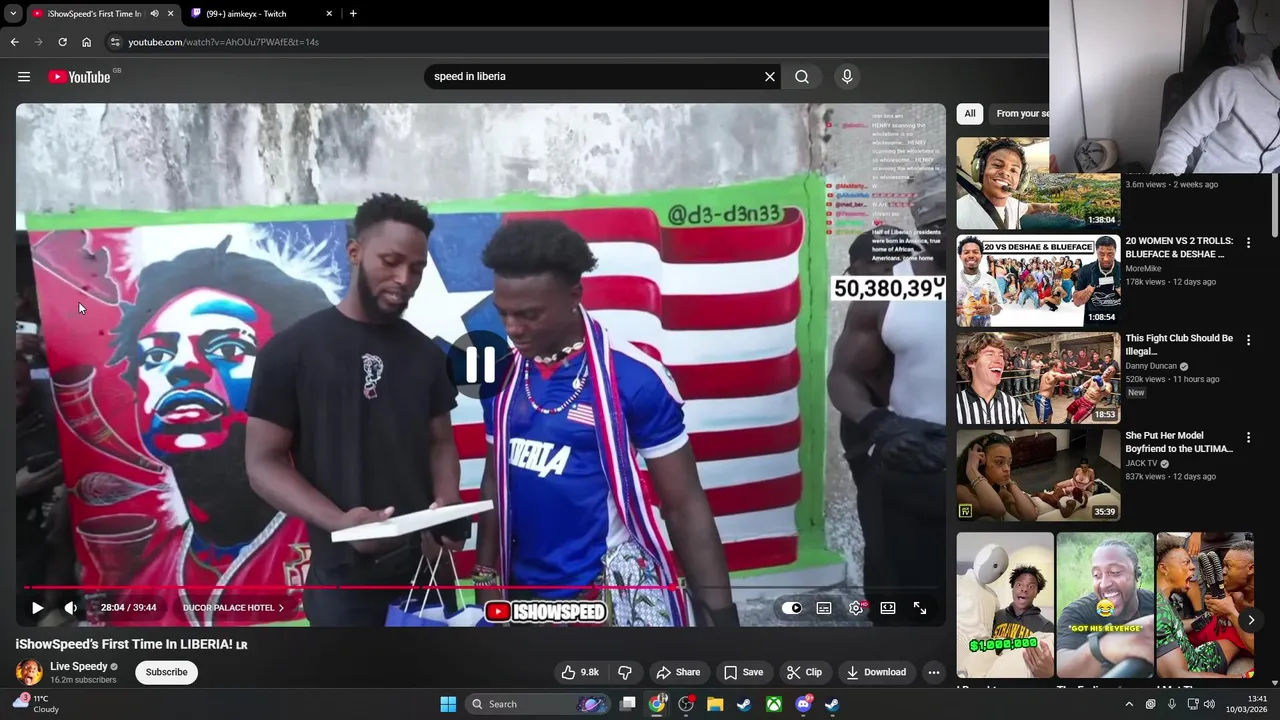Resume the video with the play button
1280x720 pixels.
[x=37, y=608]
